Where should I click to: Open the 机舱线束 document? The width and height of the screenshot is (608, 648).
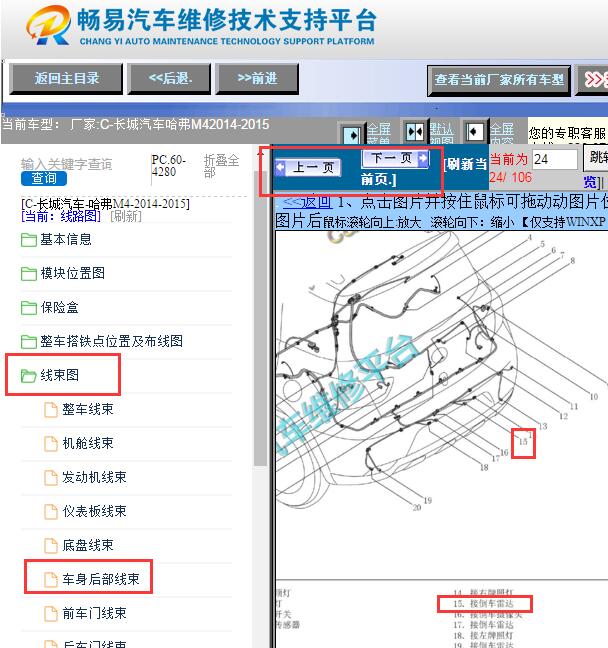[88, 443]
